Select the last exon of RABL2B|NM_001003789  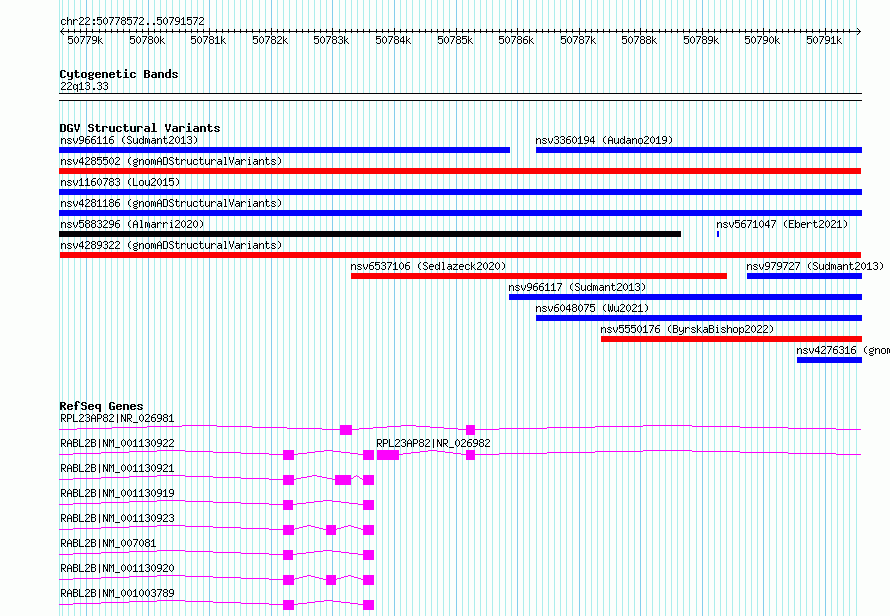click(369, 605)
